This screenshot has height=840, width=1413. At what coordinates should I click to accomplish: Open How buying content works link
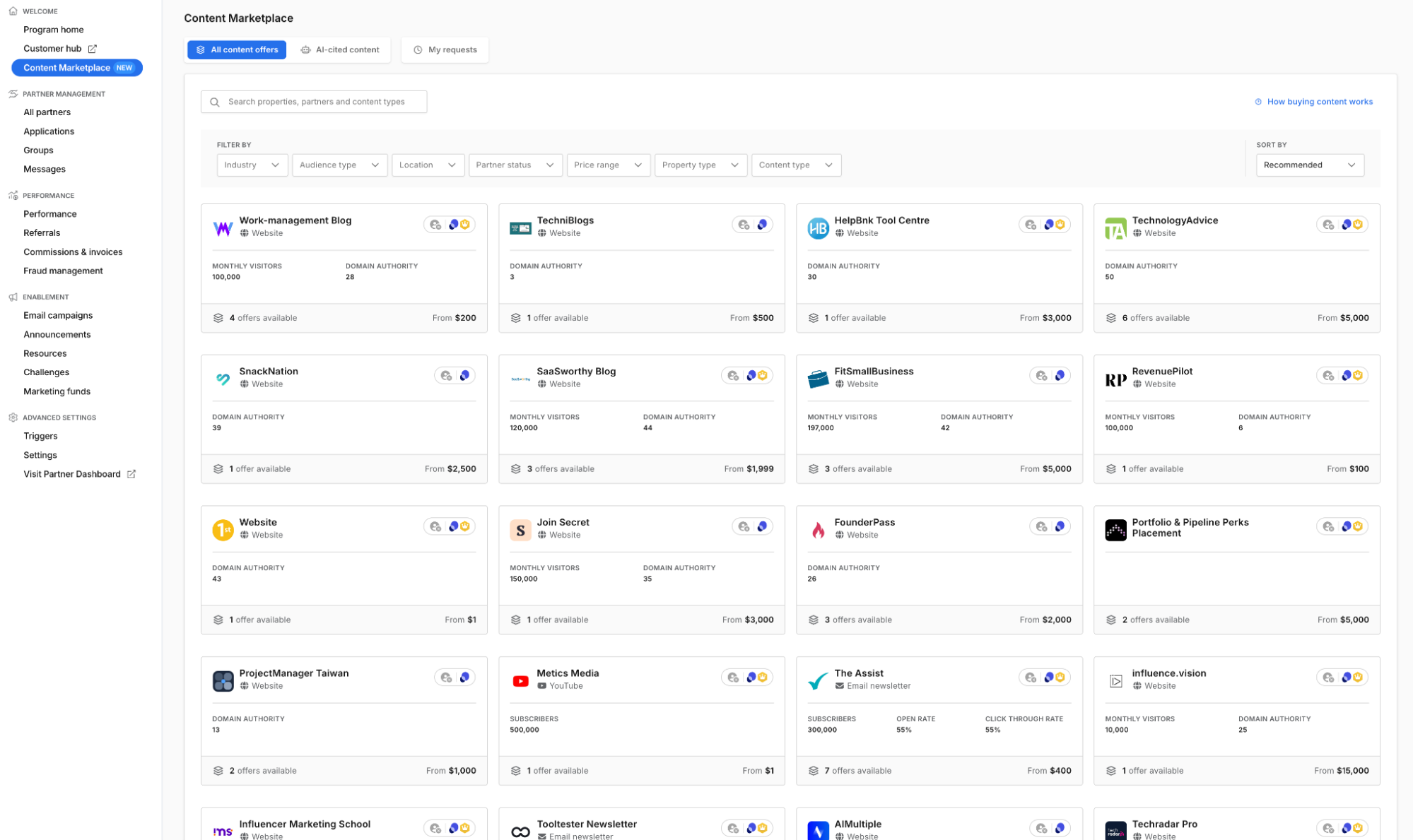[x=1313, y=102]
